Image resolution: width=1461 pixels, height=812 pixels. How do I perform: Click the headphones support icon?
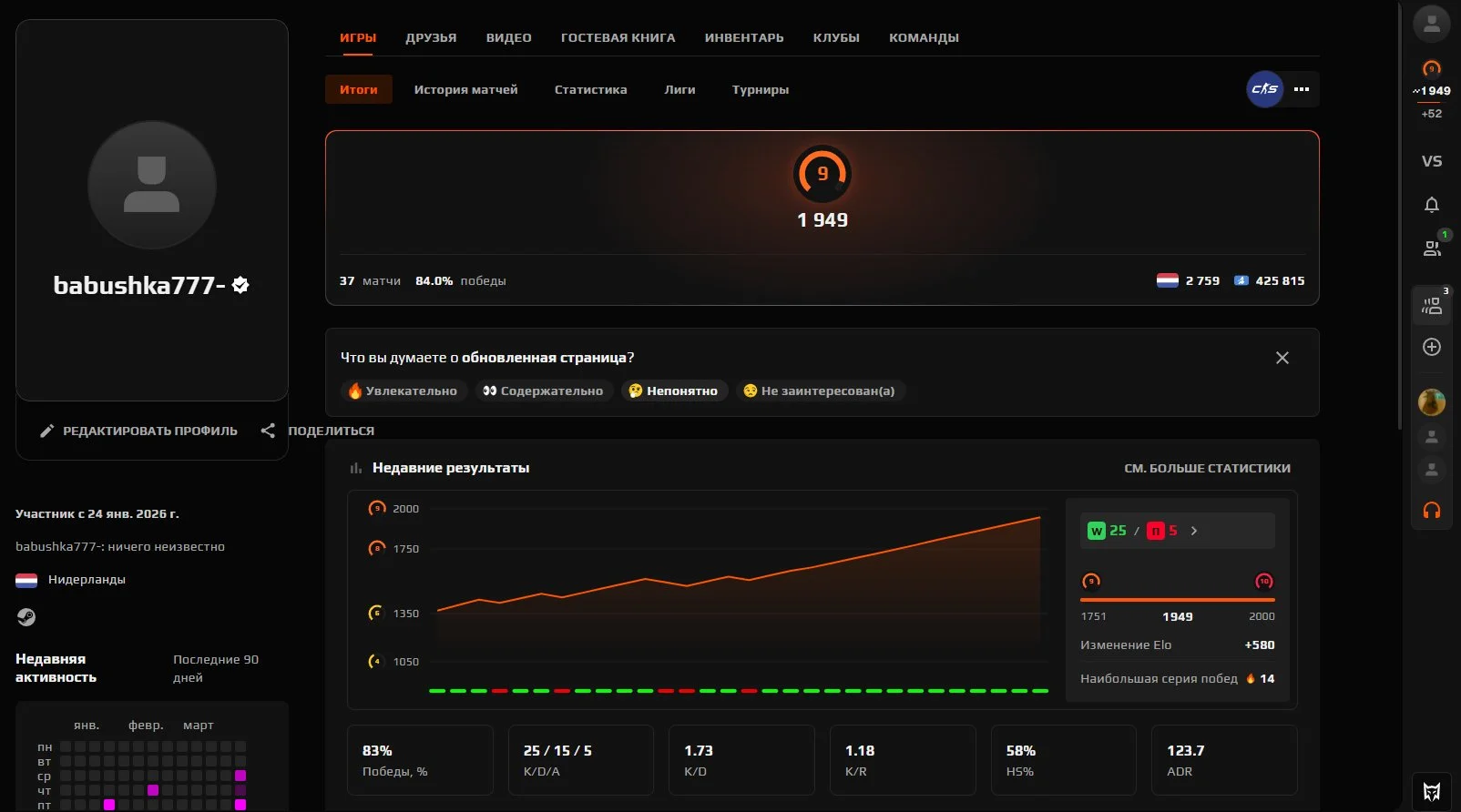(x=1431, y=511)
